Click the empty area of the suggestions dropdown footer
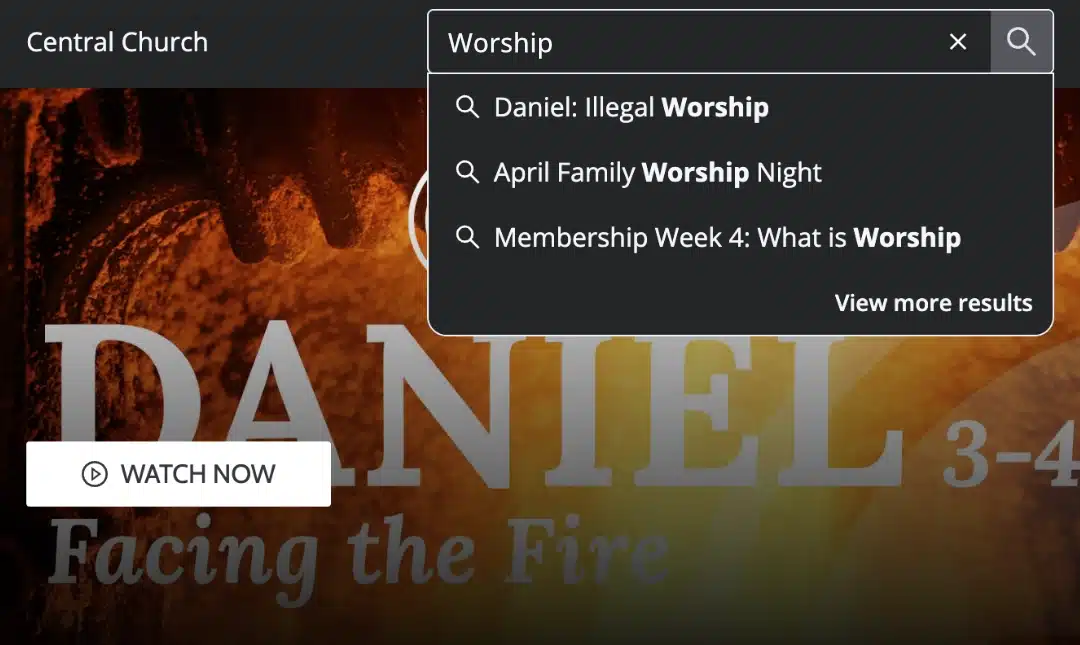 click(x=620, y=303)
